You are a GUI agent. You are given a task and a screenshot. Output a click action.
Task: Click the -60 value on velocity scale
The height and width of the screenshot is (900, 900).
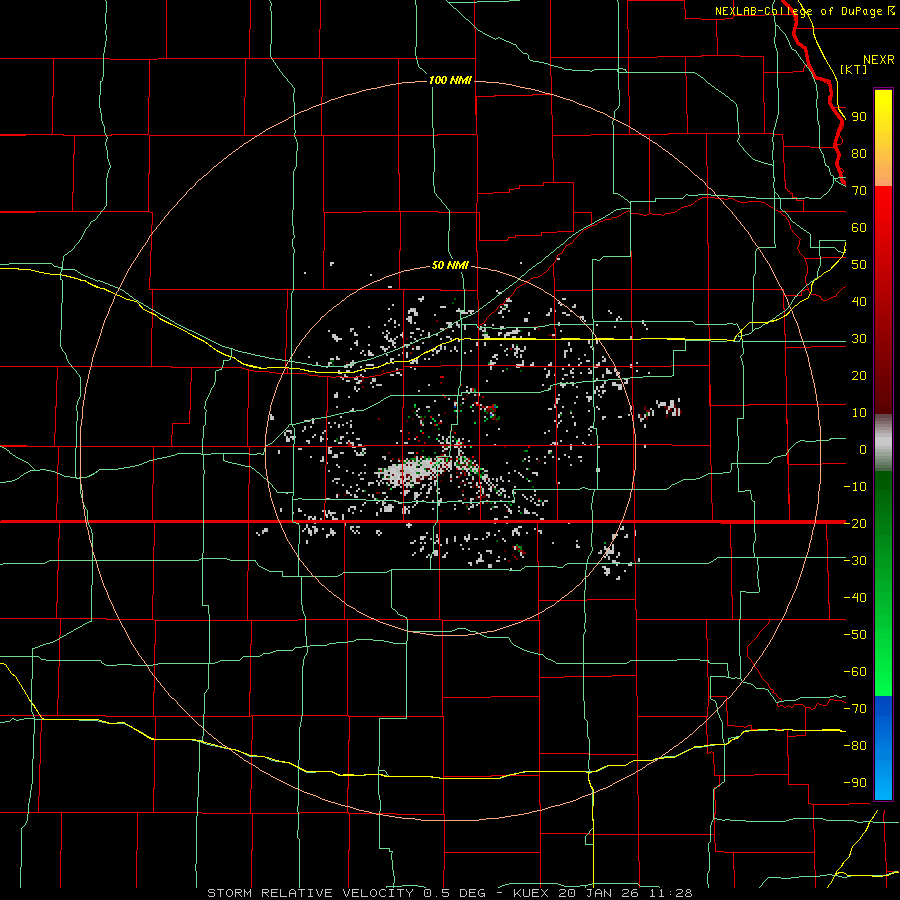[855, 672]
